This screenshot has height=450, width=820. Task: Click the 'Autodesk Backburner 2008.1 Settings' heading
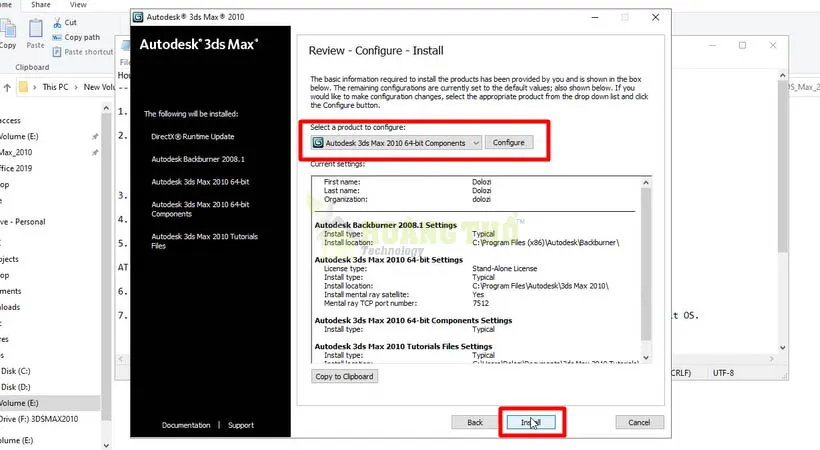pyautogui.click(x=385, y=225)
